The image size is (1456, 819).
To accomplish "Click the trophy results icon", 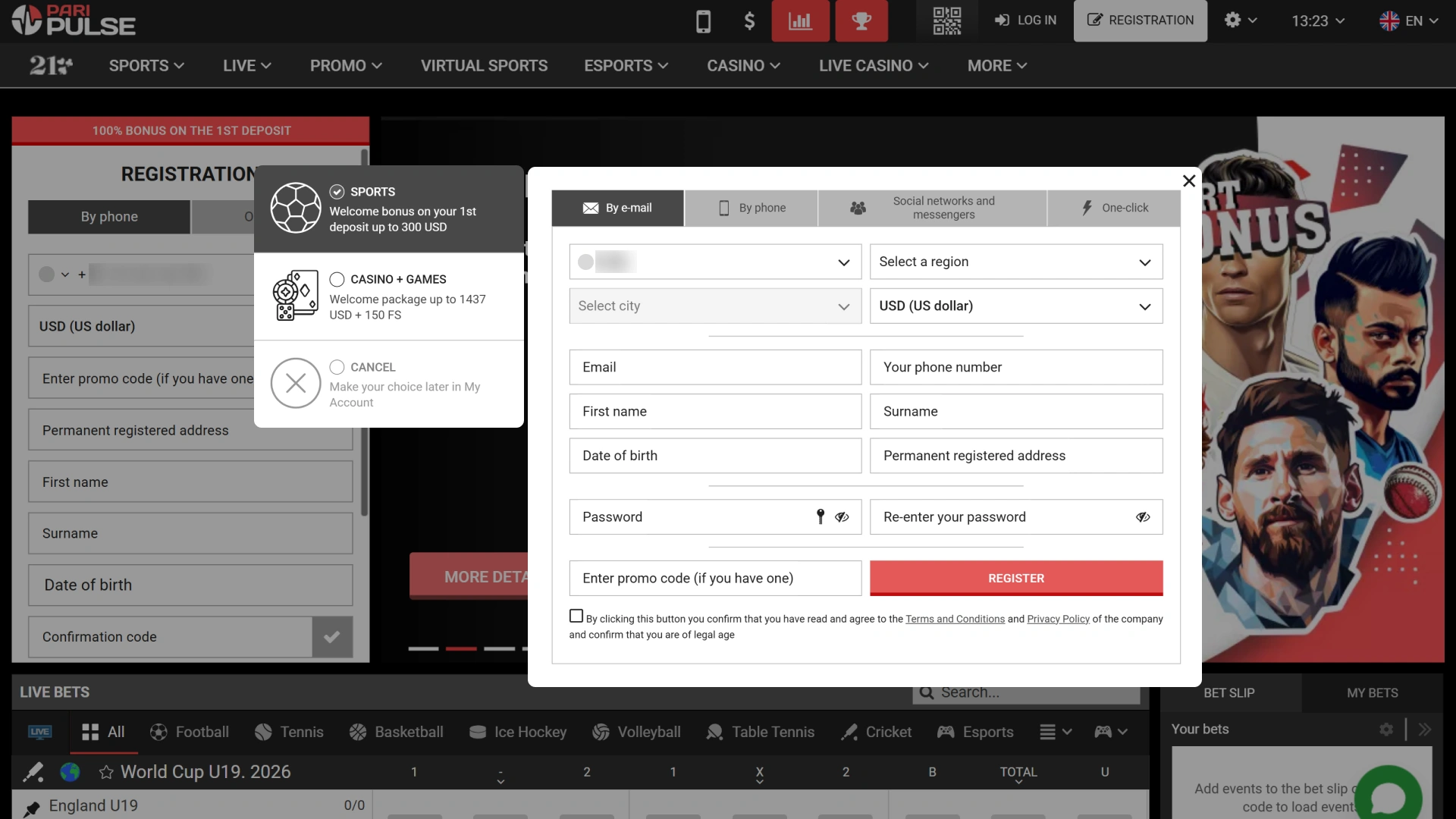I will [863, 20].
